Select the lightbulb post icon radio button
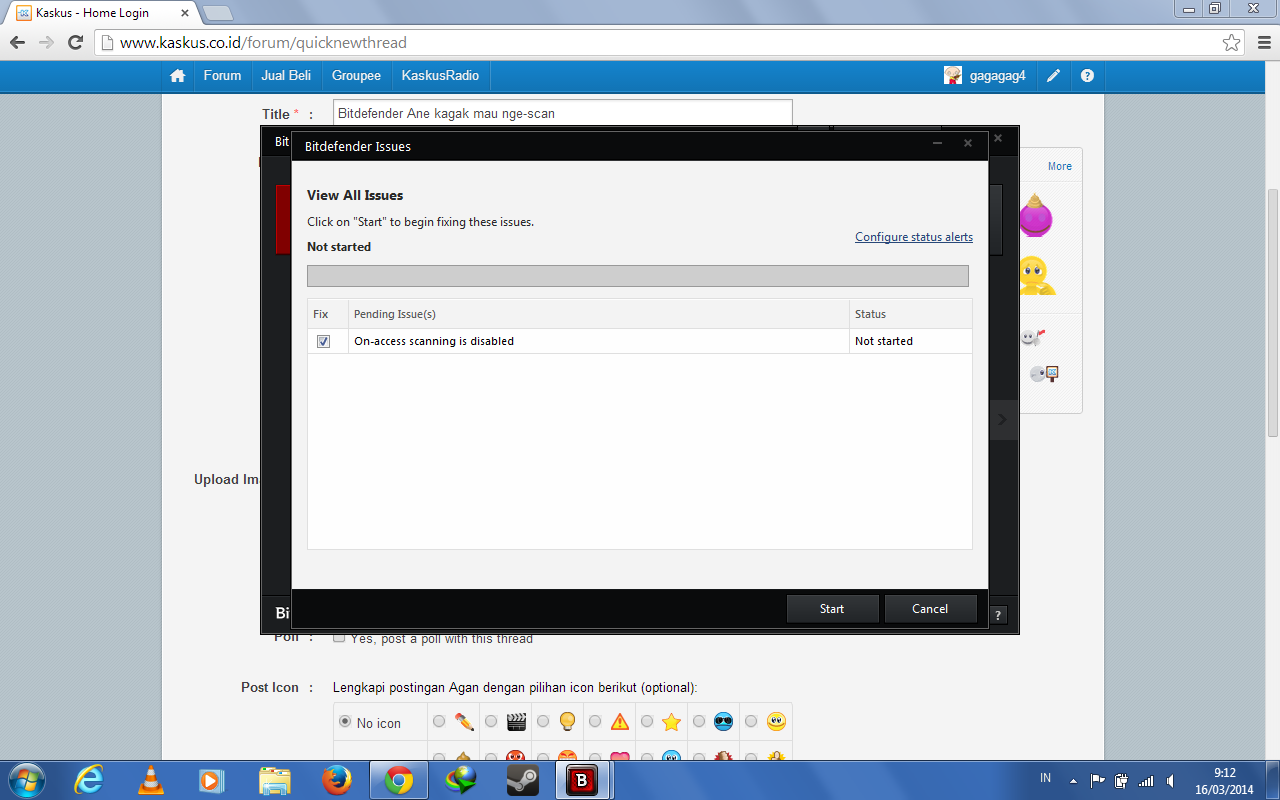This screenshot has height=800, width=1280. pos(542,722)
